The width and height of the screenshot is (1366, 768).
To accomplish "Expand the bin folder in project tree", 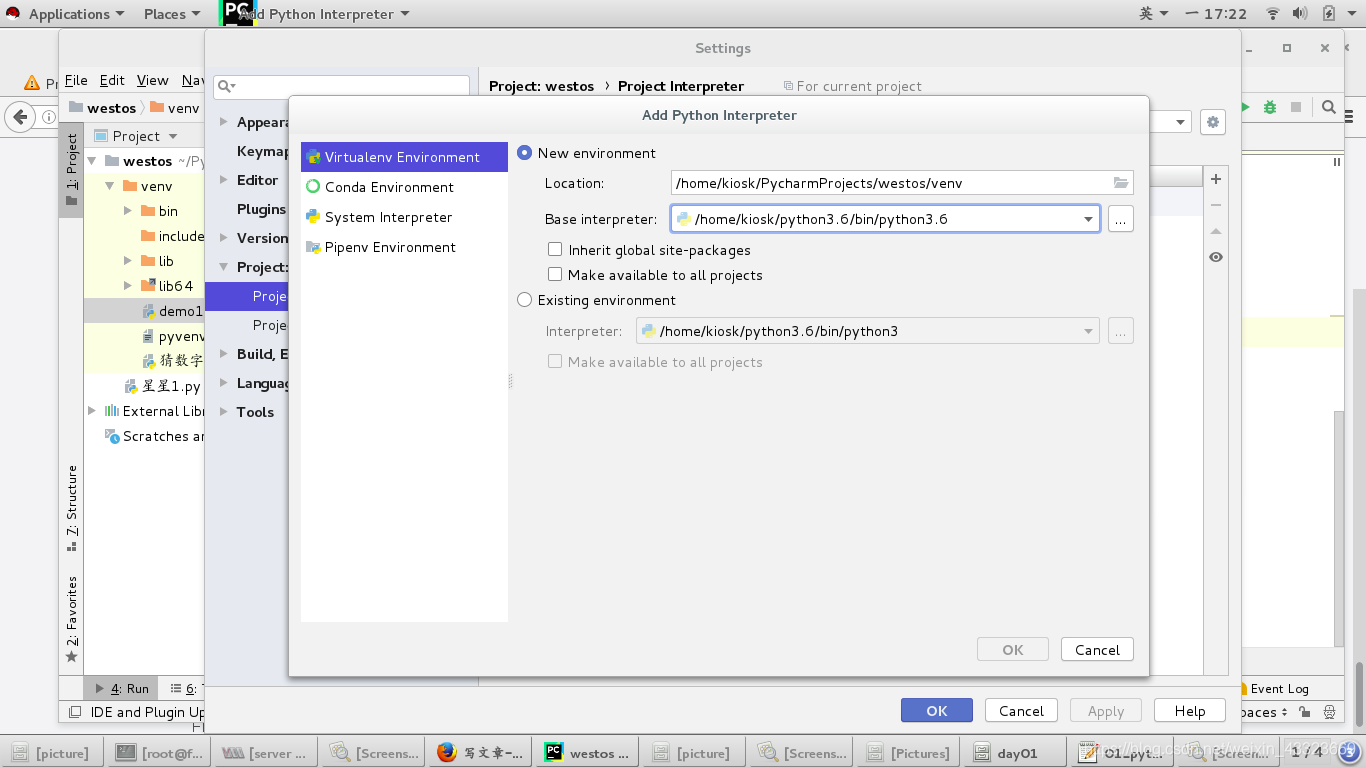I will (128, 211).
